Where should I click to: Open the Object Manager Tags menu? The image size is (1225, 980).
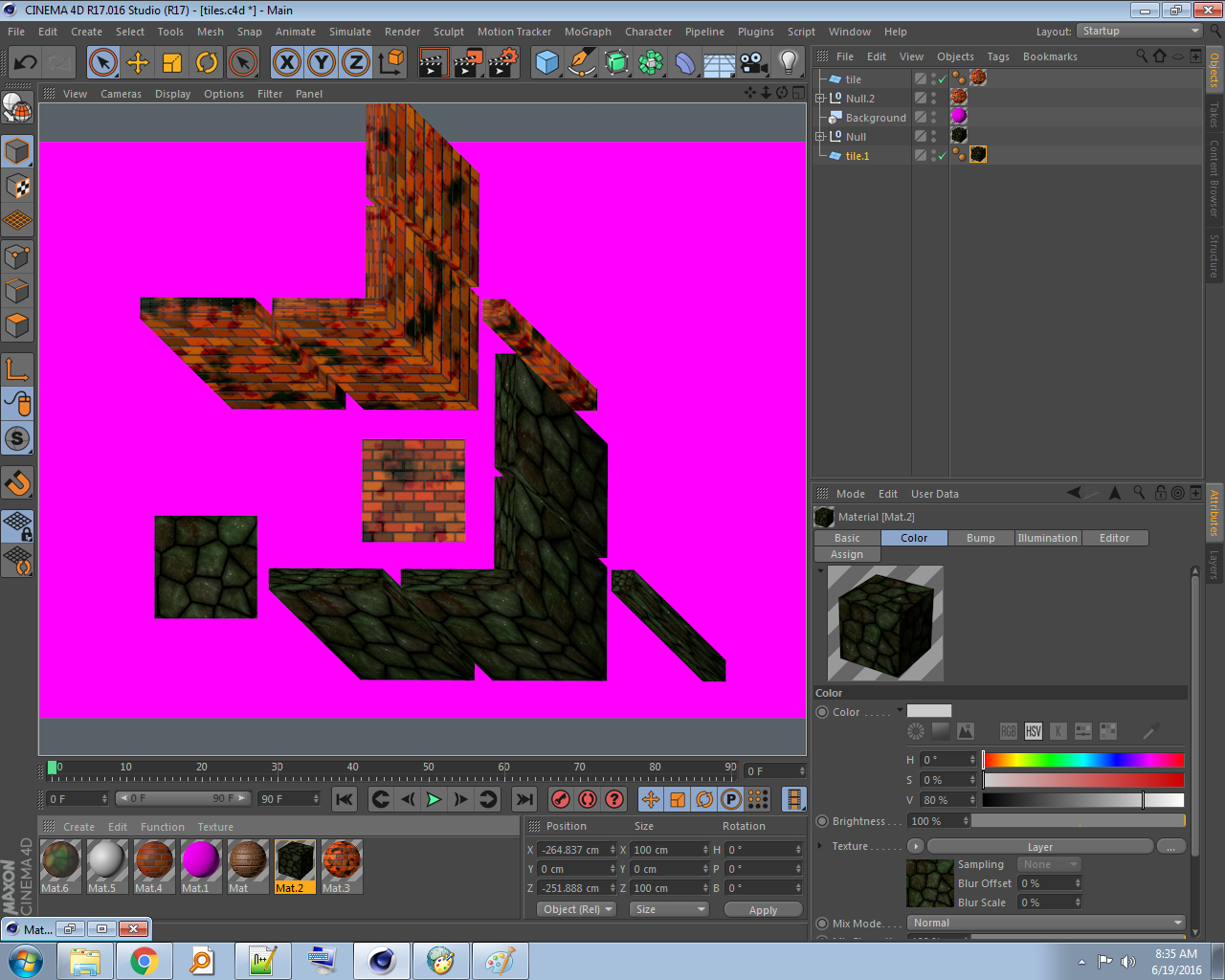[998, 56]
